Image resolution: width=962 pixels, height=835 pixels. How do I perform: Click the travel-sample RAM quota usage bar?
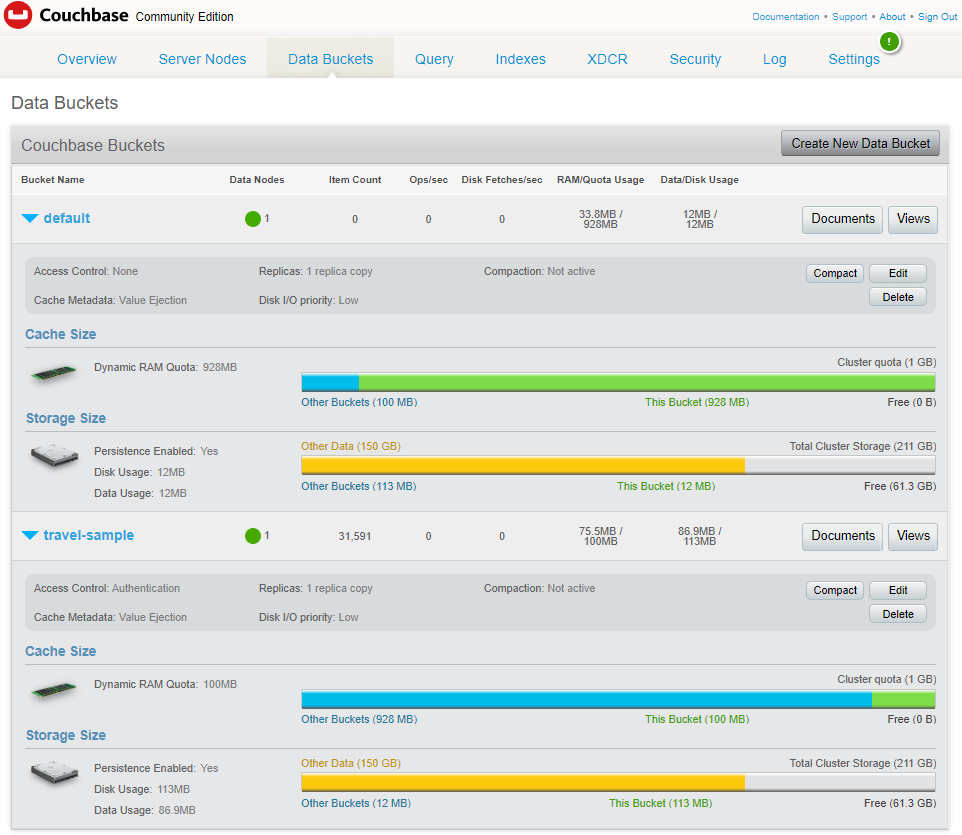618,699
